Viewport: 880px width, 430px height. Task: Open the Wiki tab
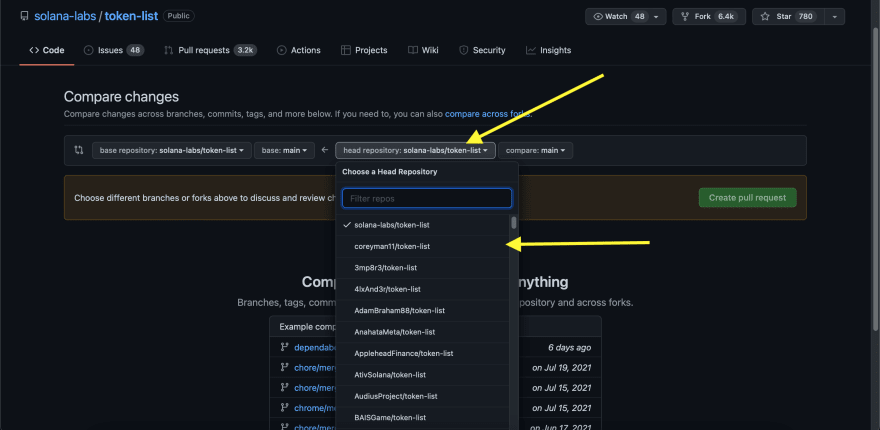pos(424,50)
